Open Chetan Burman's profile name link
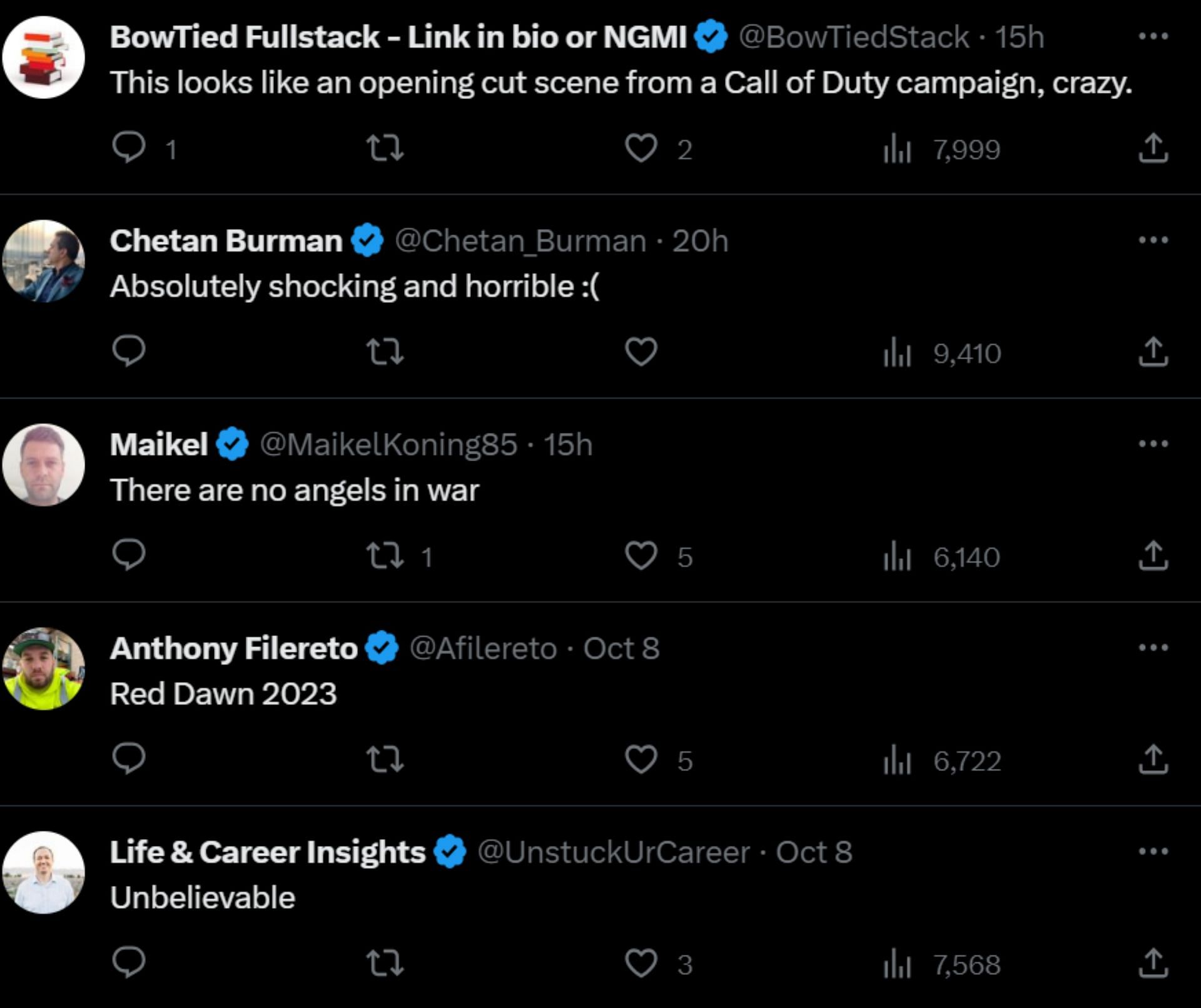 point(226,241)
